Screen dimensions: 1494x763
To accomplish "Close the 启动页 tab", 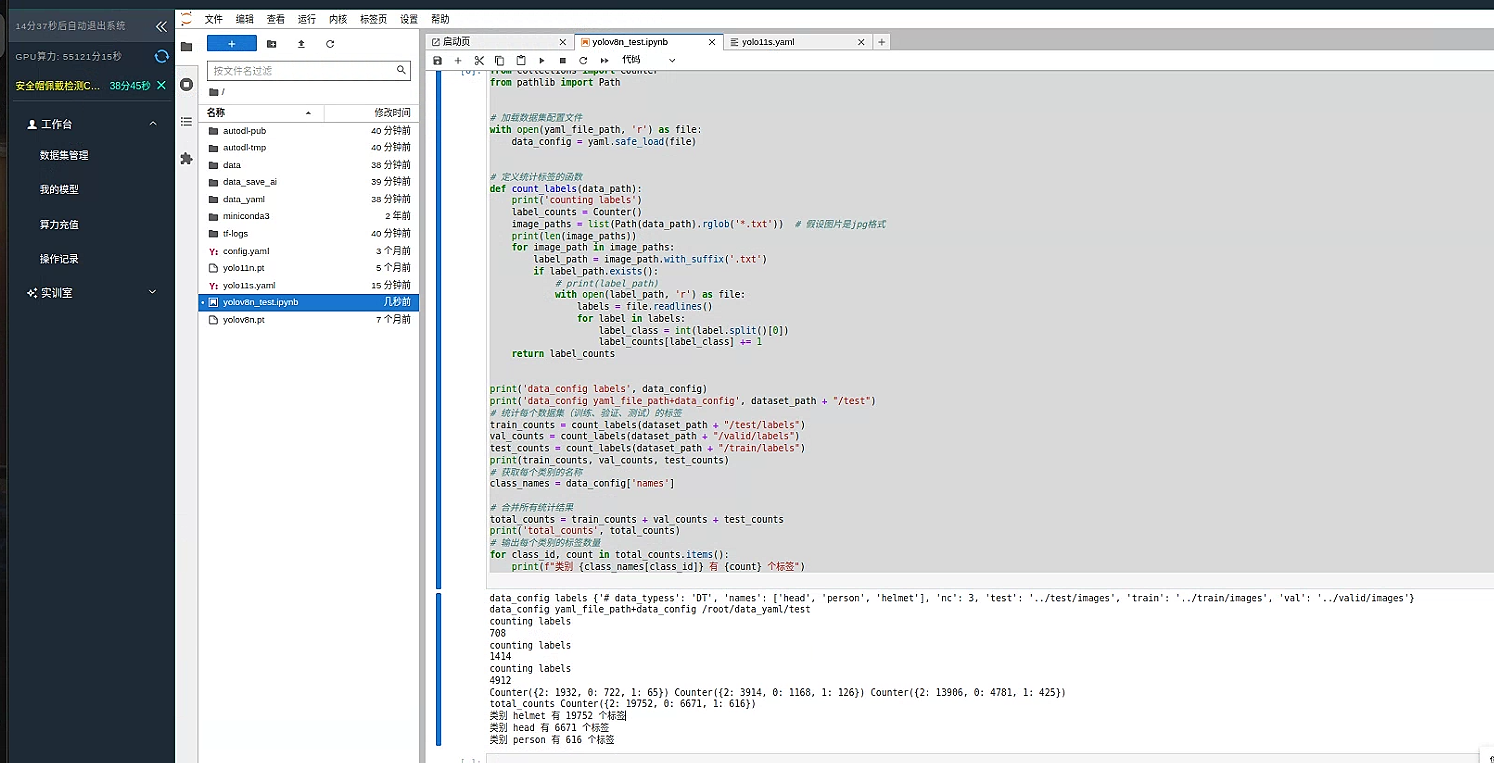I will click(562, 42).
